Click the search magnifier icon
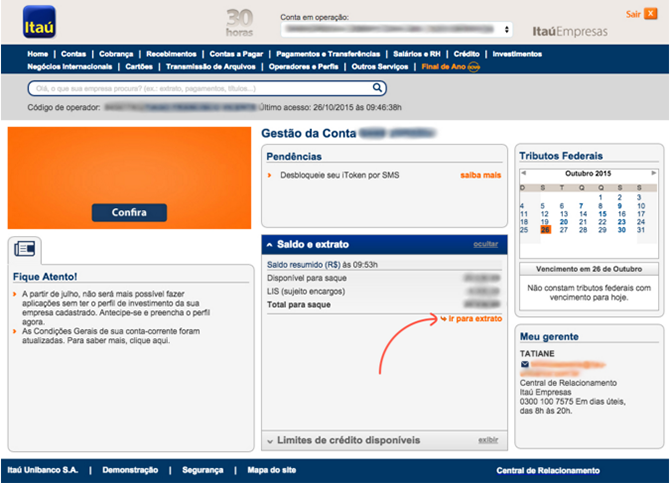 tap(377, 88)
